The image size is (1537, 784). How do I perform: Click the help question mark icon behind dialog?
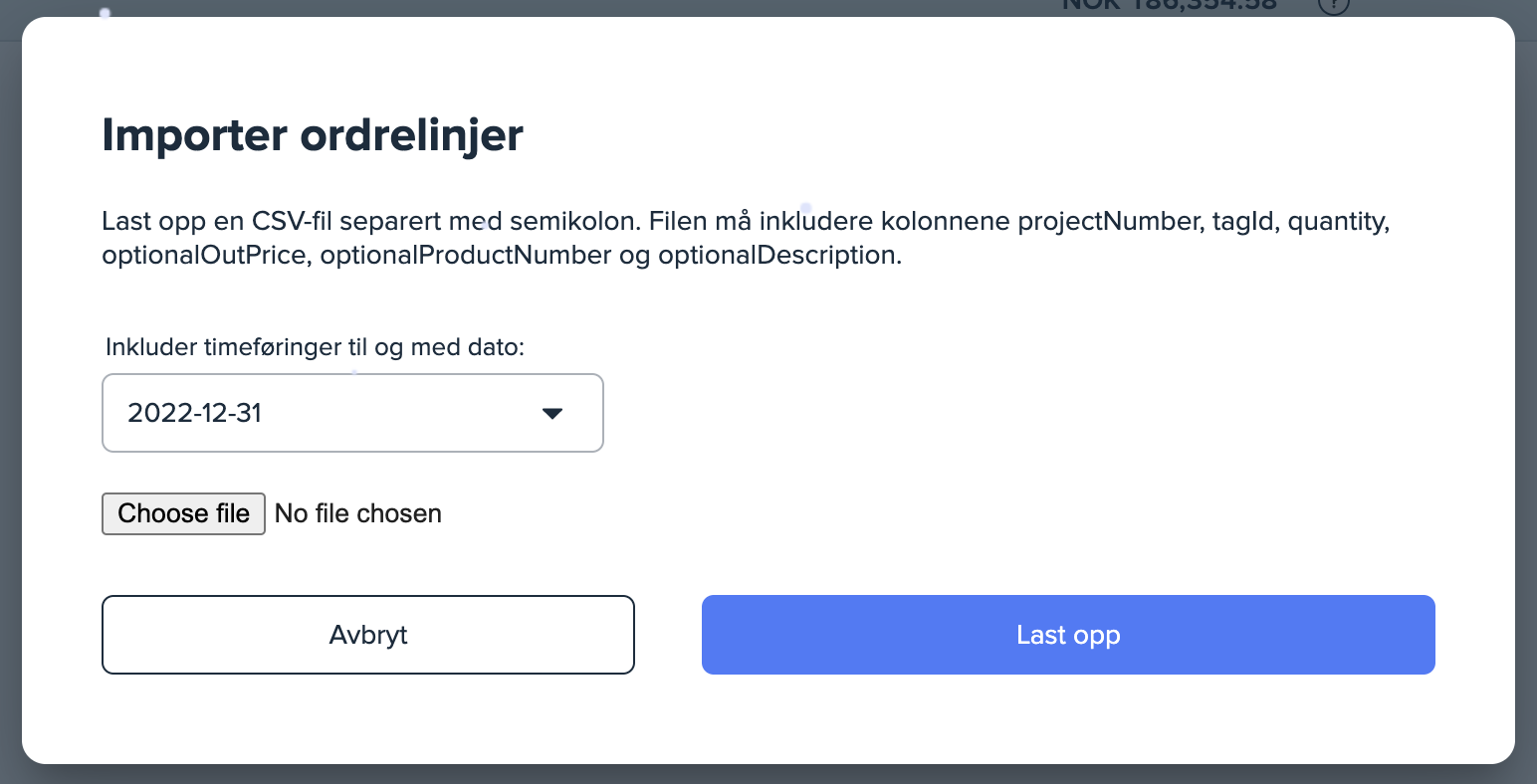(x=1333, y=5)
